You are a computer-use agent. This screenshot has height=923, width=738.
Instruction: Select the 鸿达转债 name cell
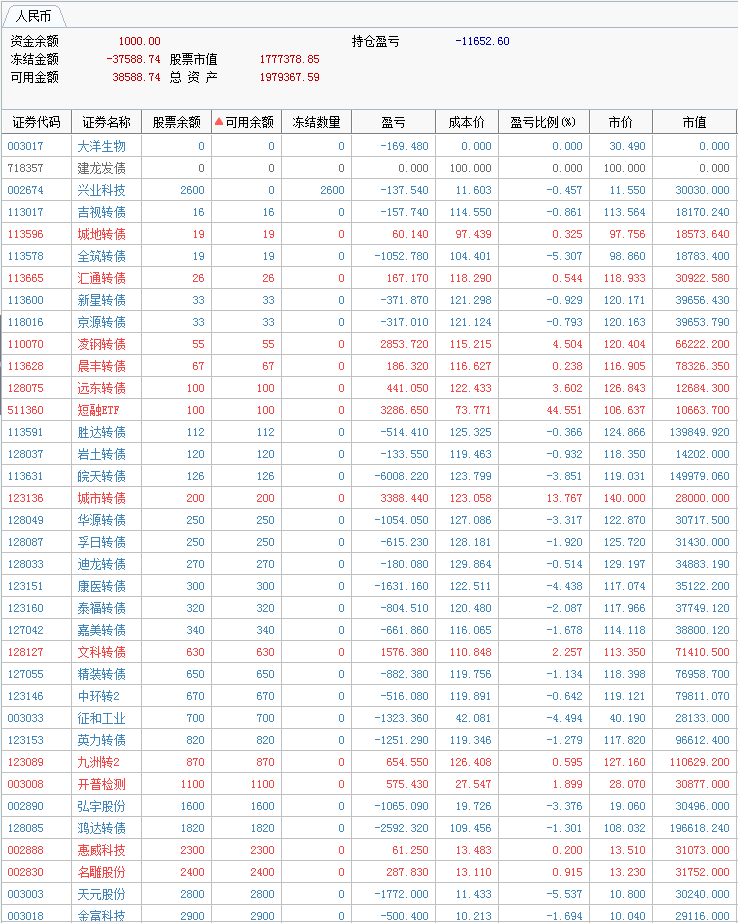point(102,828)
